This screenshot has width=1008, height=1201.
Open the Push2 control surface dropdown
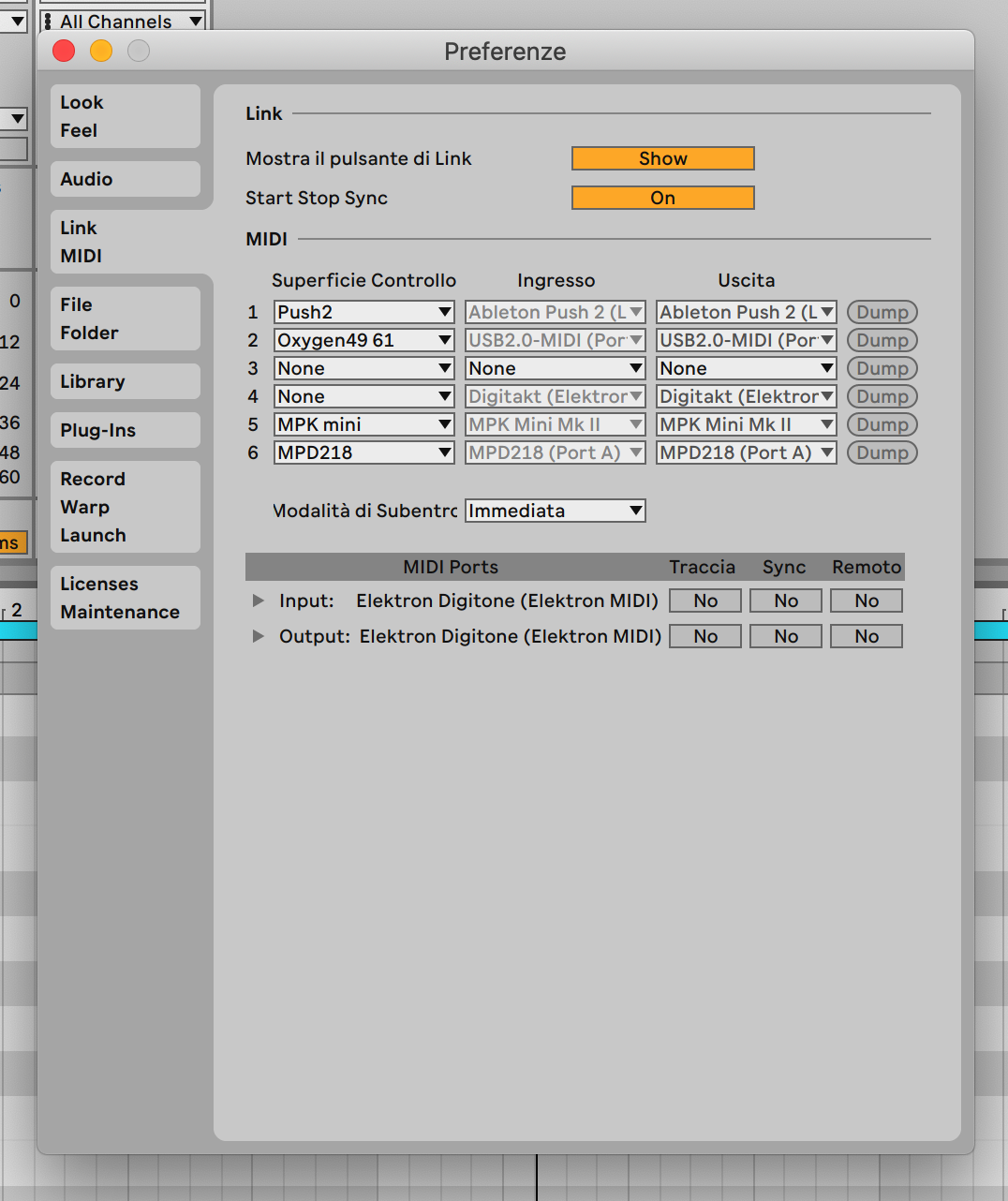tap(364, 312)
